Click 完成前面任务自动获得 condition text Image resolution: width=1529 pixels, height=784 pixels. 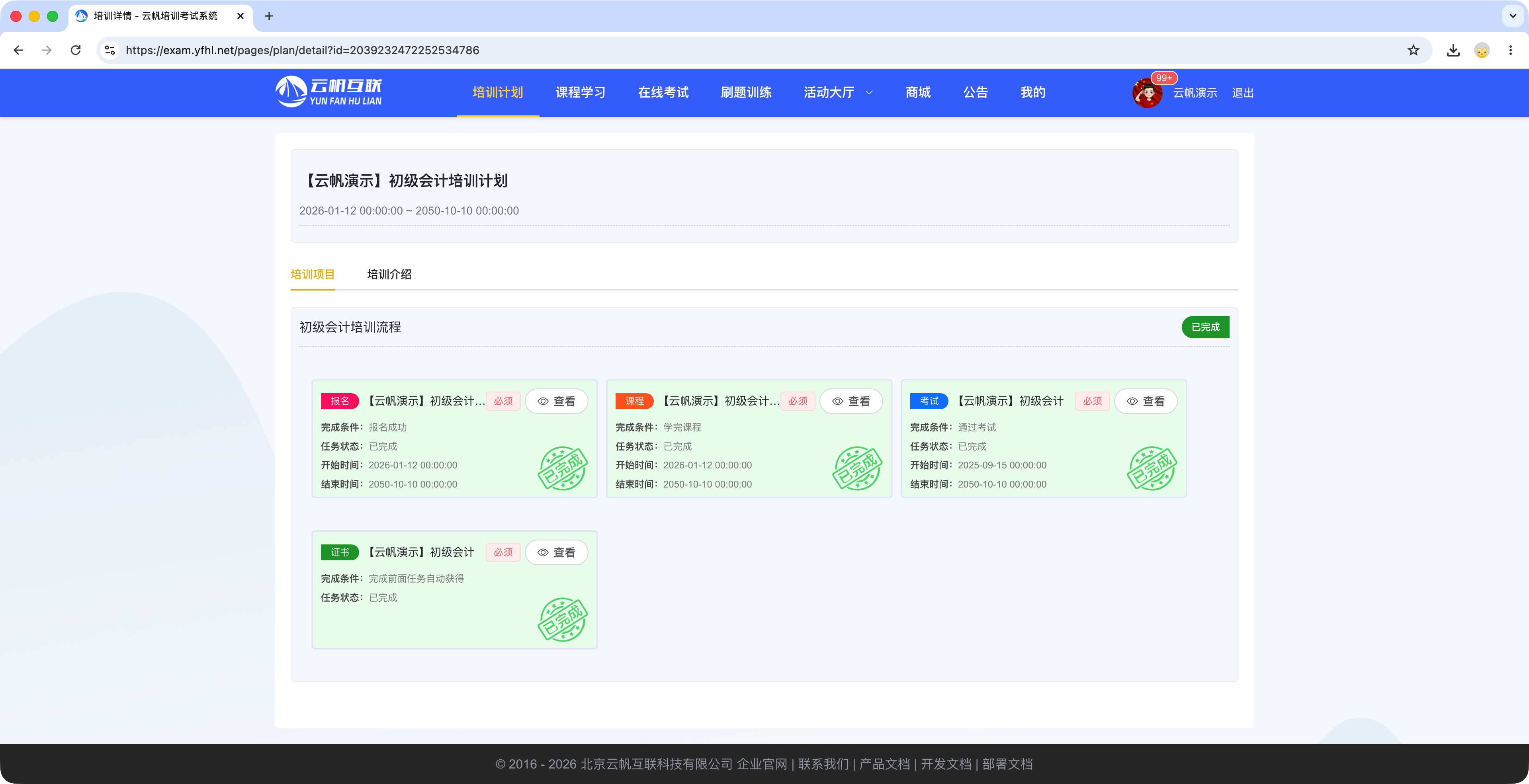pyautogui.click(x=416, y=578)
